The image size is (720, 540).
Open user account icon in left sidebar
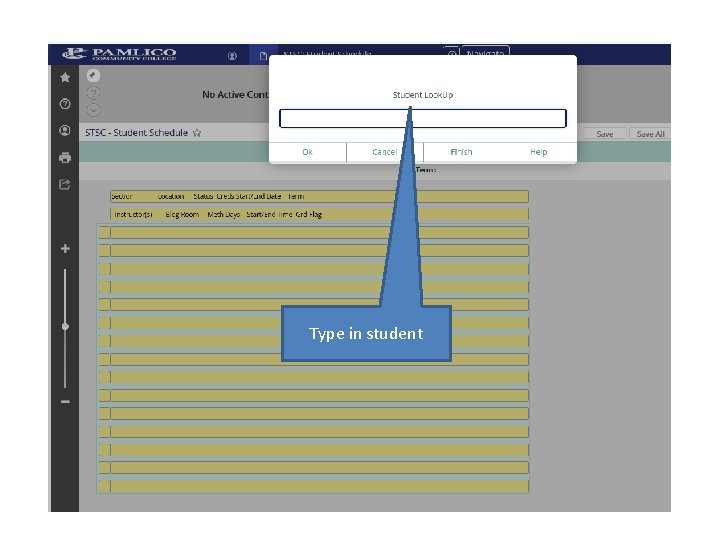click(65, 130)
